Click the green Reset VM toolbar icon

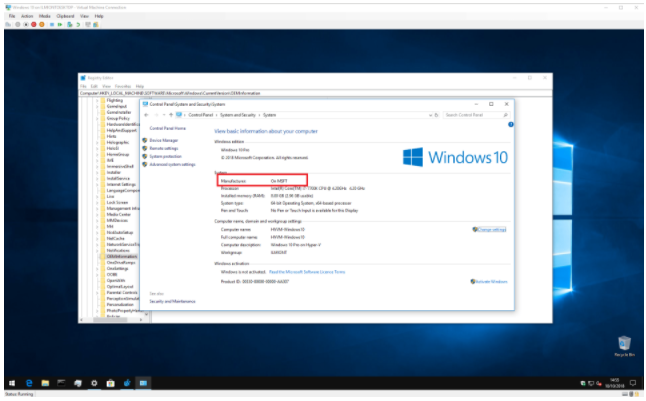(x=60, y=25)
